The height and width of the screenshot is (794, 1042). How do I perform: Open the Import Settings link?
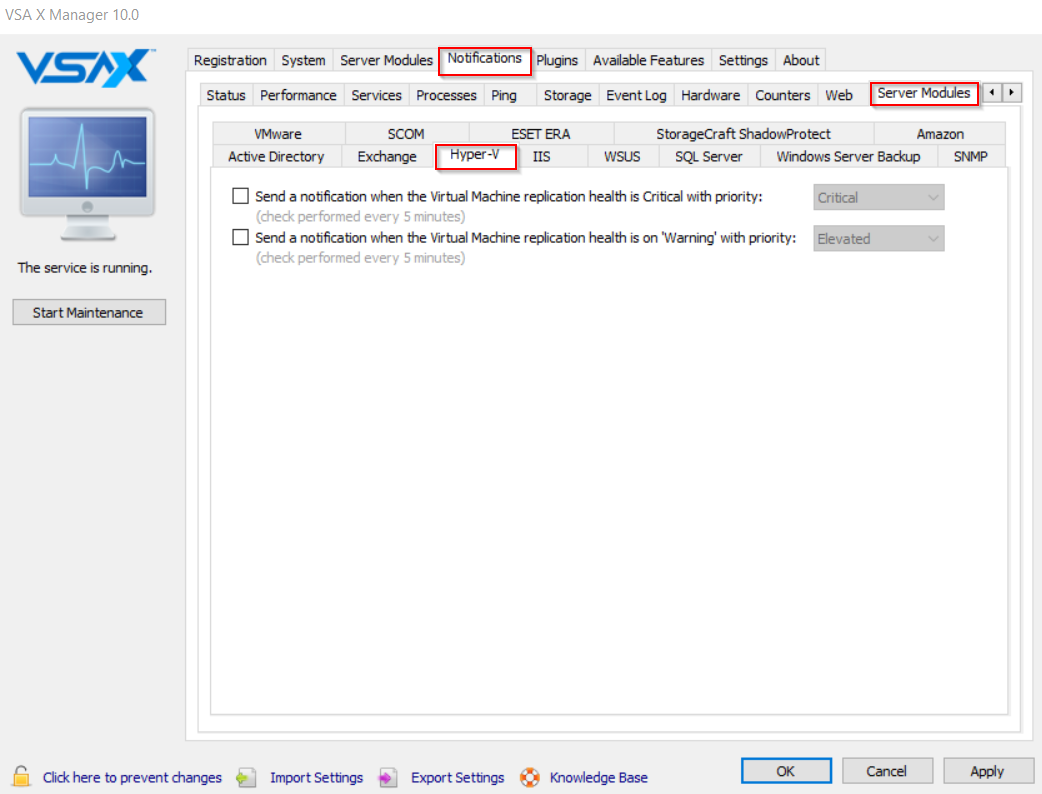pyautogui.click(x=316, y=777)
